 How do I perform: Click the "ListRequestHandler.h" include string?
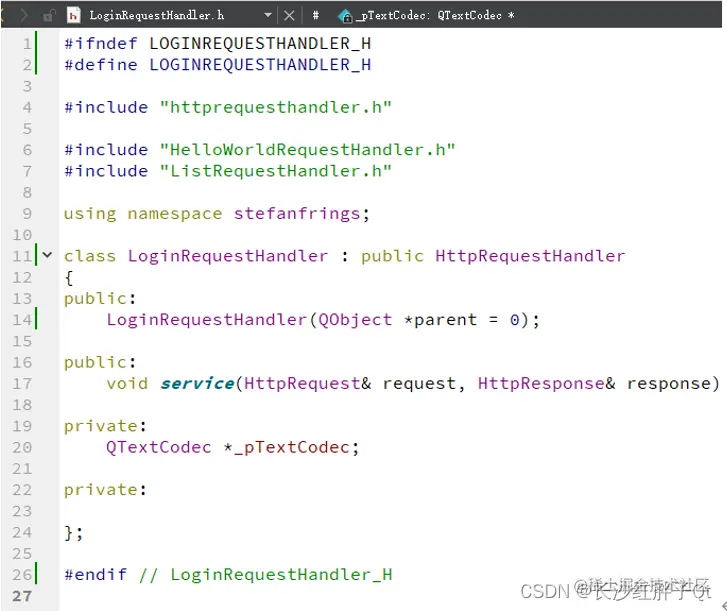click(275, 171)
